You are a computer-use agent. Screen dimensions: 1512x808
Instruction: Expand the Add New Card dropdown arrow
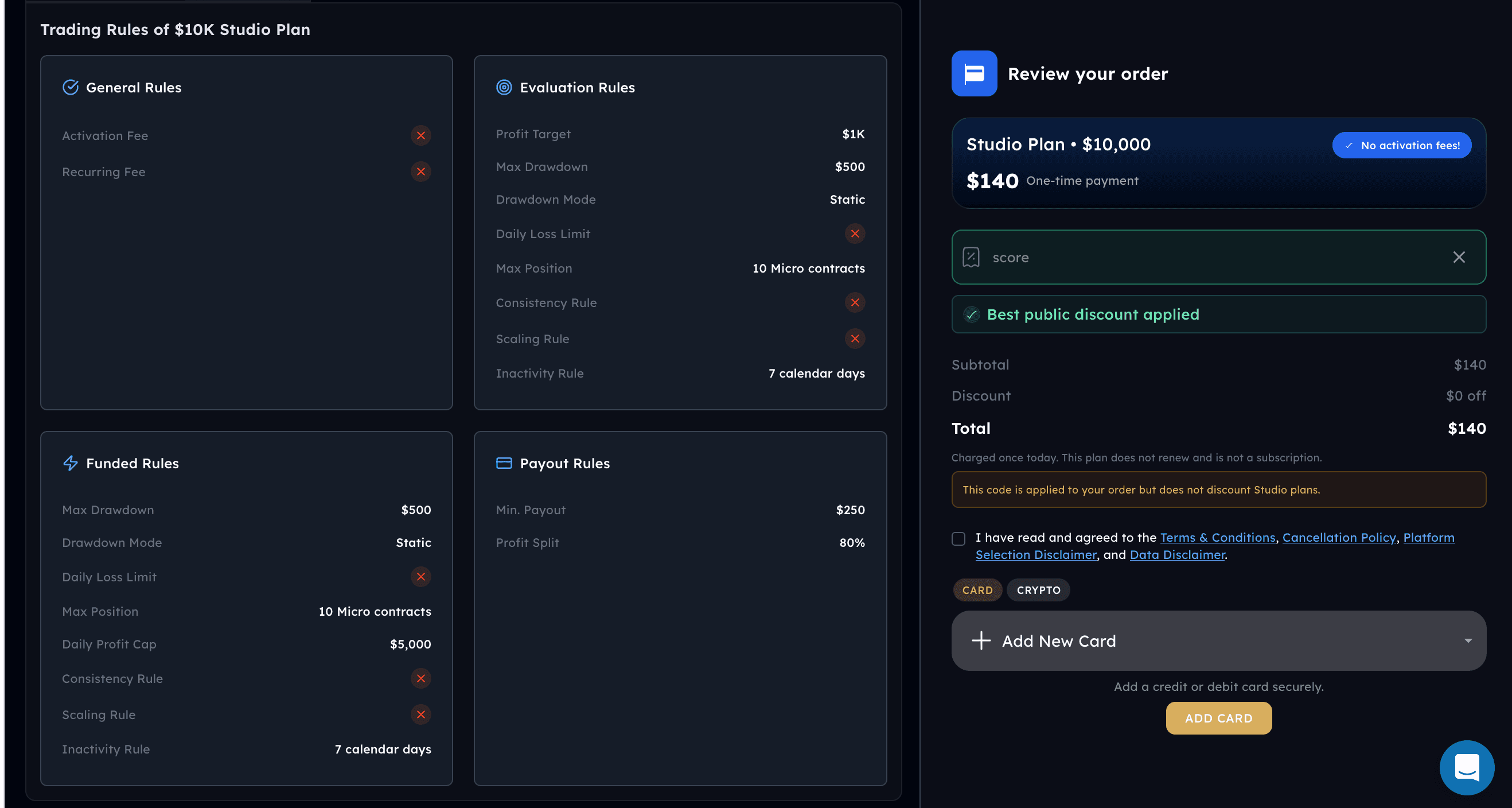(1468, 640)
